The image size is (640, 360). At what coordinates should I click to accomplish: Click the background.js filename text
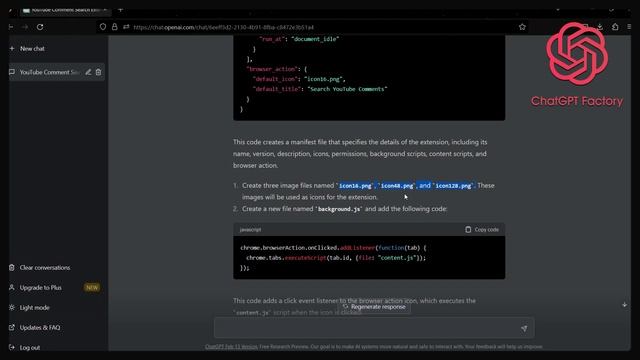[x=339, y=209]
